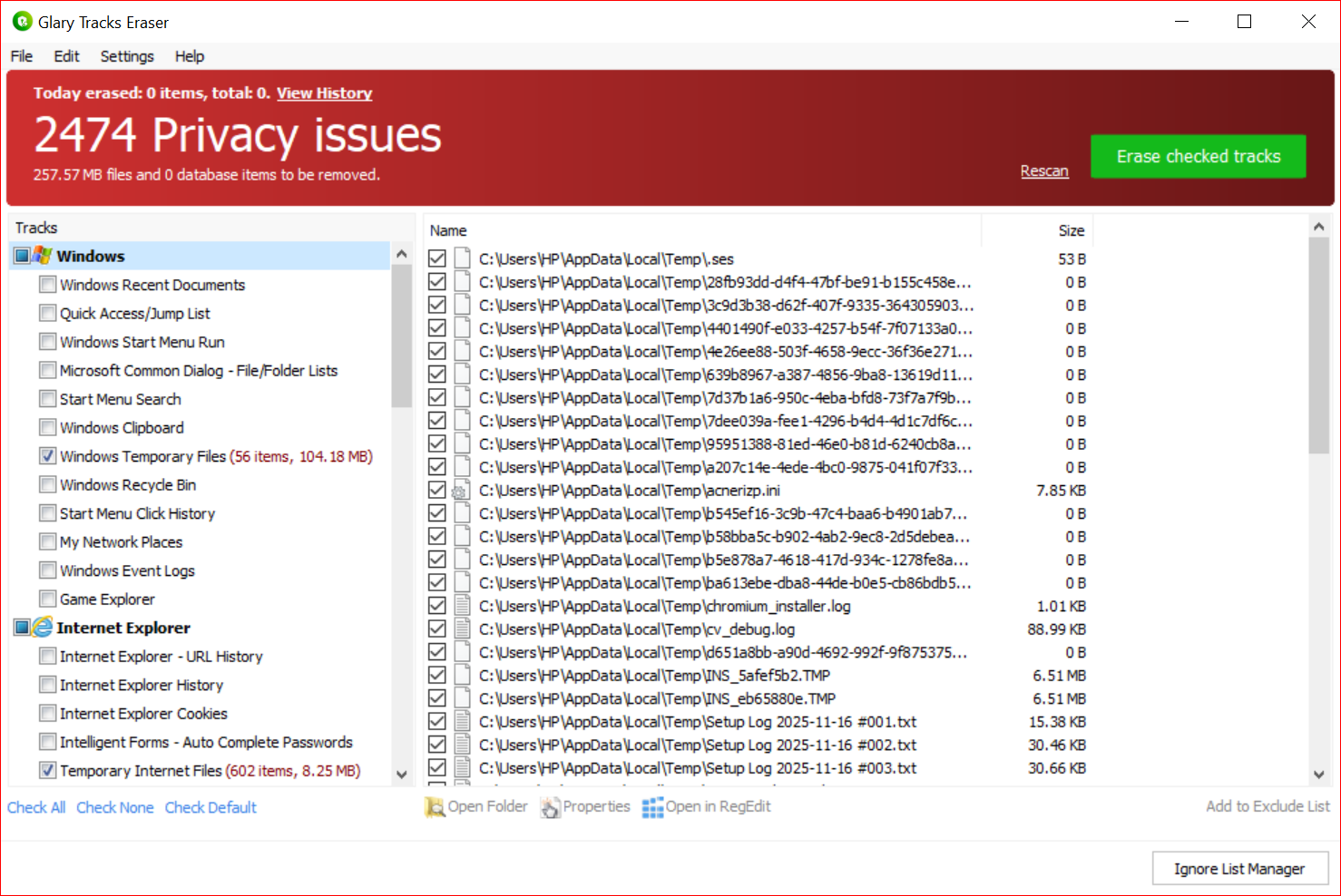This screenshot has width=1341, height=896.
Task: Uncheck Windows Temporary Files checkbox
Action: click(x=48, y=456)
